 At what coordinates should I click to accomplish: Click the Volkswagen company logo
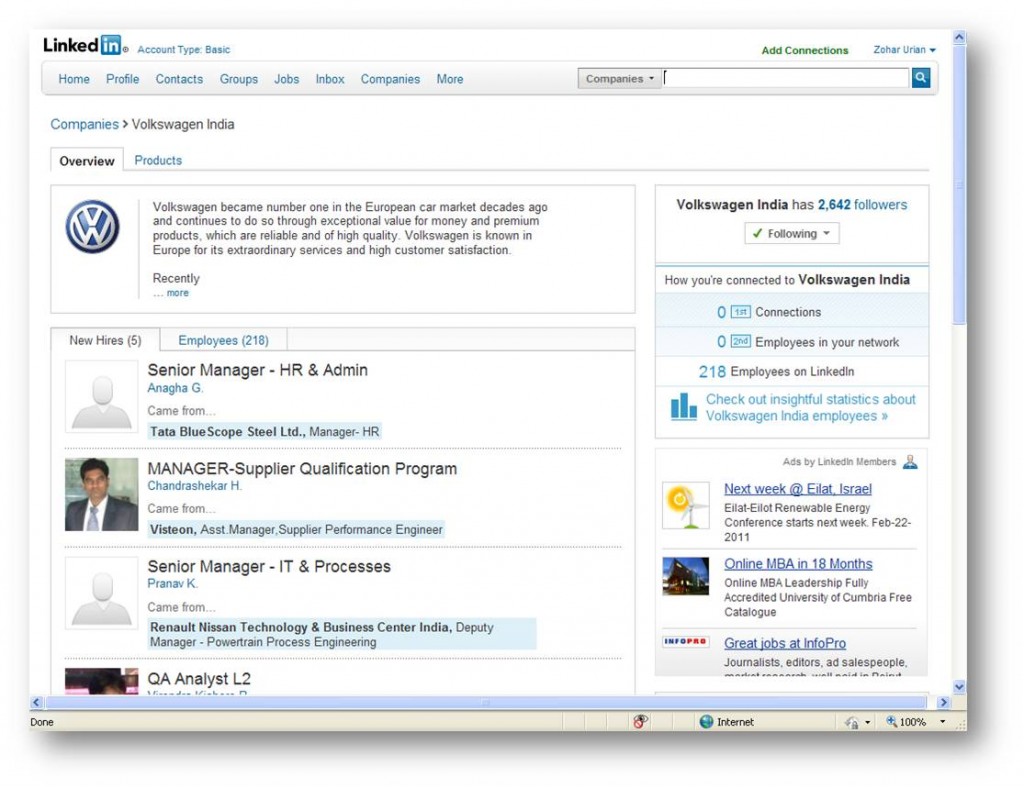pyautogui.click(x=92, y=227)
